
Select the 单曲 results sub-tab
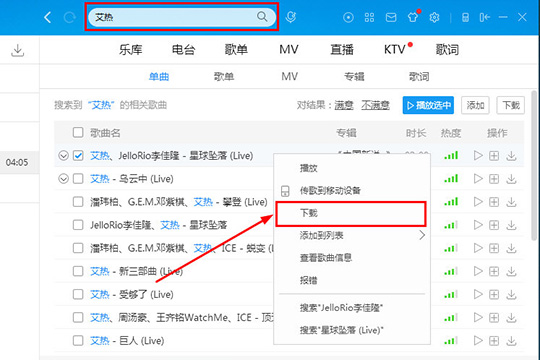(159, 76)
